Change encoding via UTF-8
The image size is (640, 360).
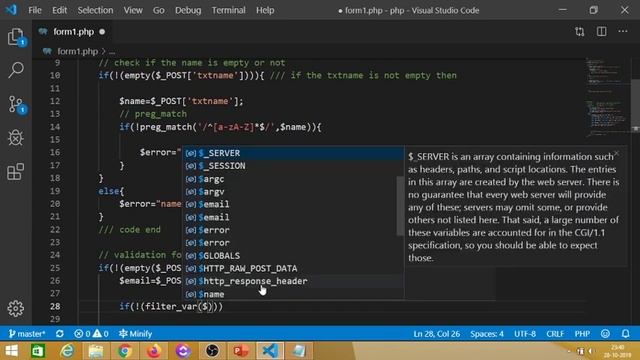525,333
